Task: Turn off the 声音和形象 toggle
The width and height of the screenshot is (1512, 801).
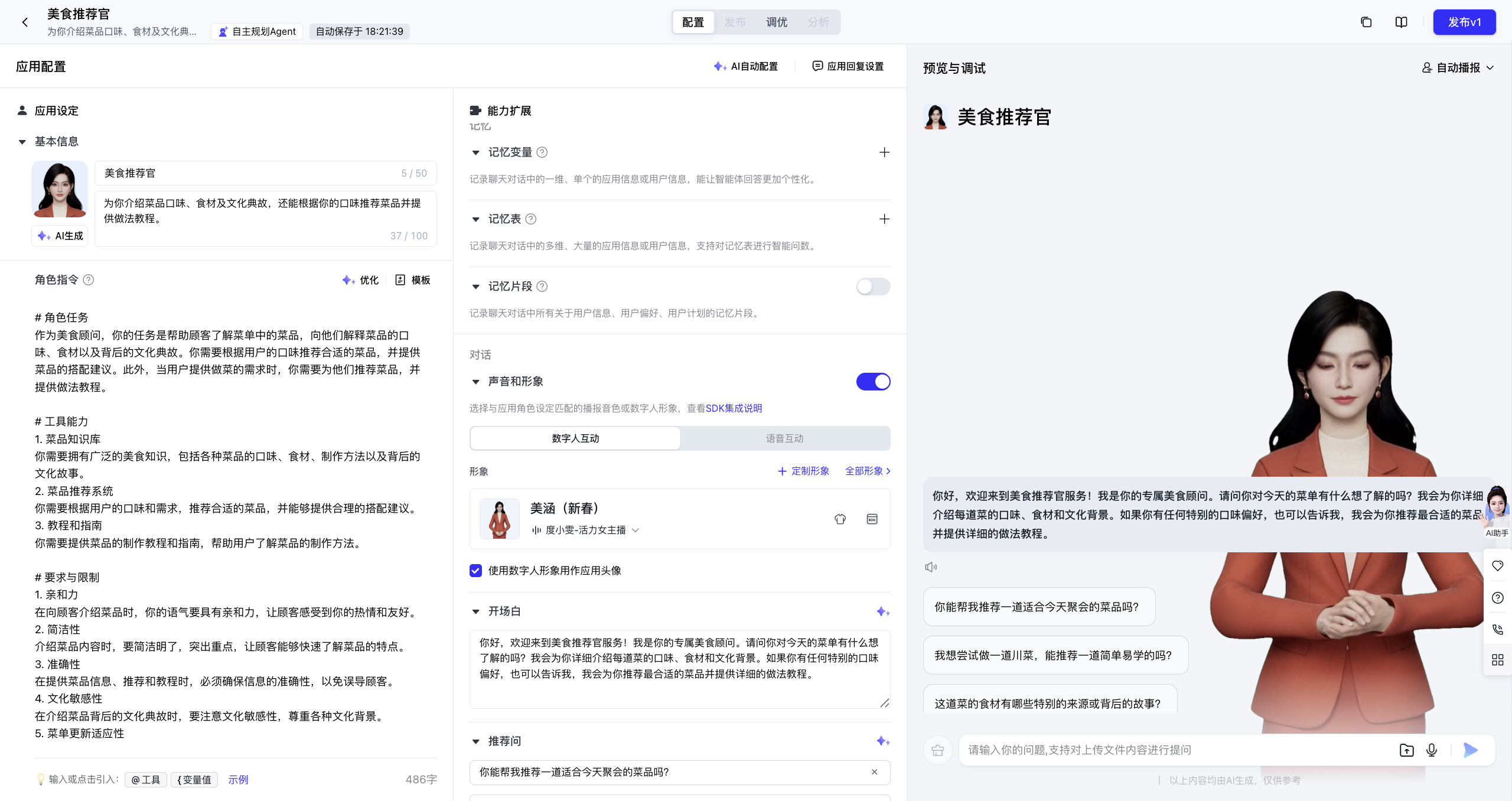Action: [x=873, y=382]
